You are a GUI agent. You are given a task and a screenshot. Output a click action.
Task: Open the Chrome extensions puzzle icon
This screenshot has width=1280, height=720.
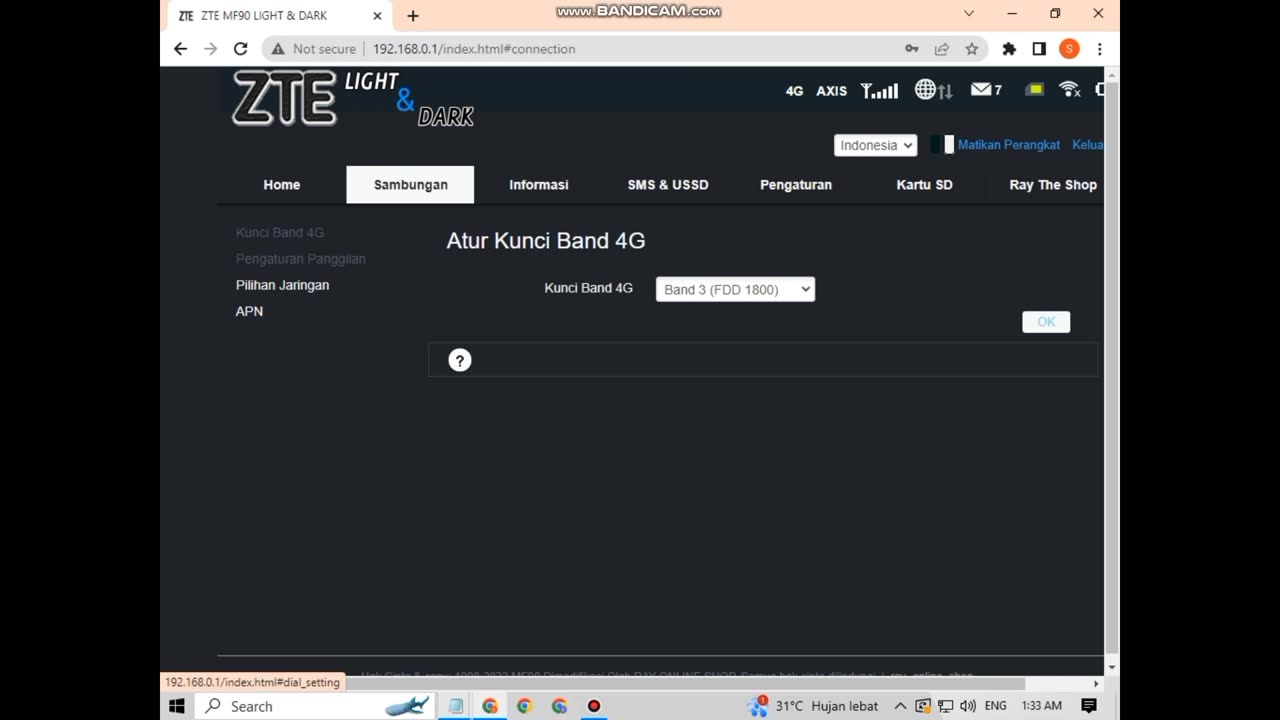click(1009, 48)
